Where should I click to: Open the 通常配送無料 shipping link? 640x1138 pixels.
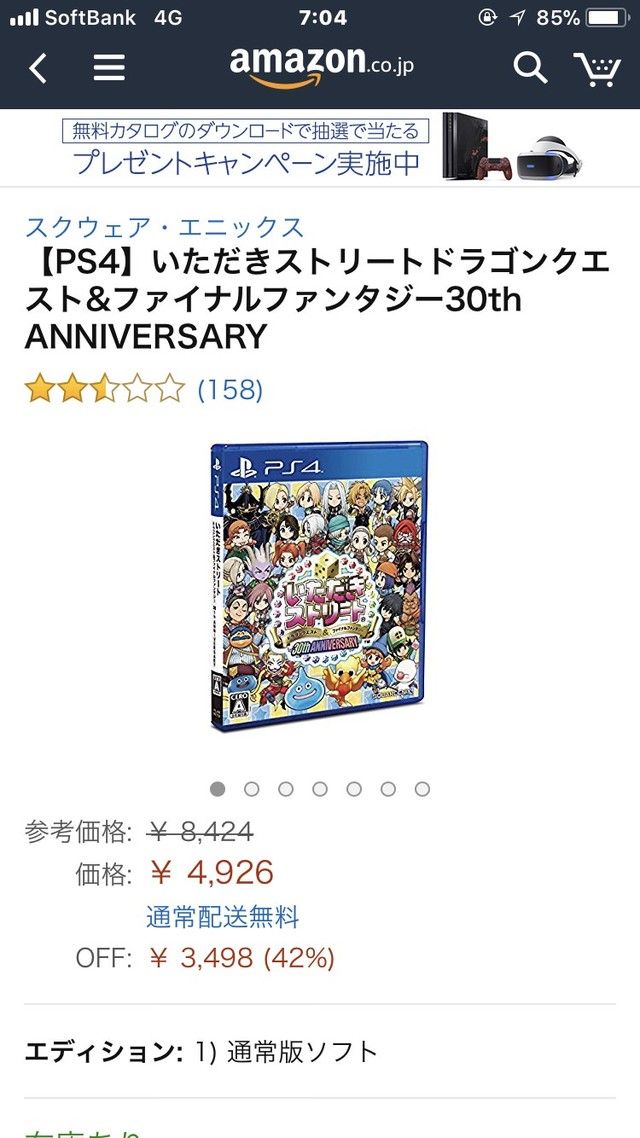click(x=223, y=917)
